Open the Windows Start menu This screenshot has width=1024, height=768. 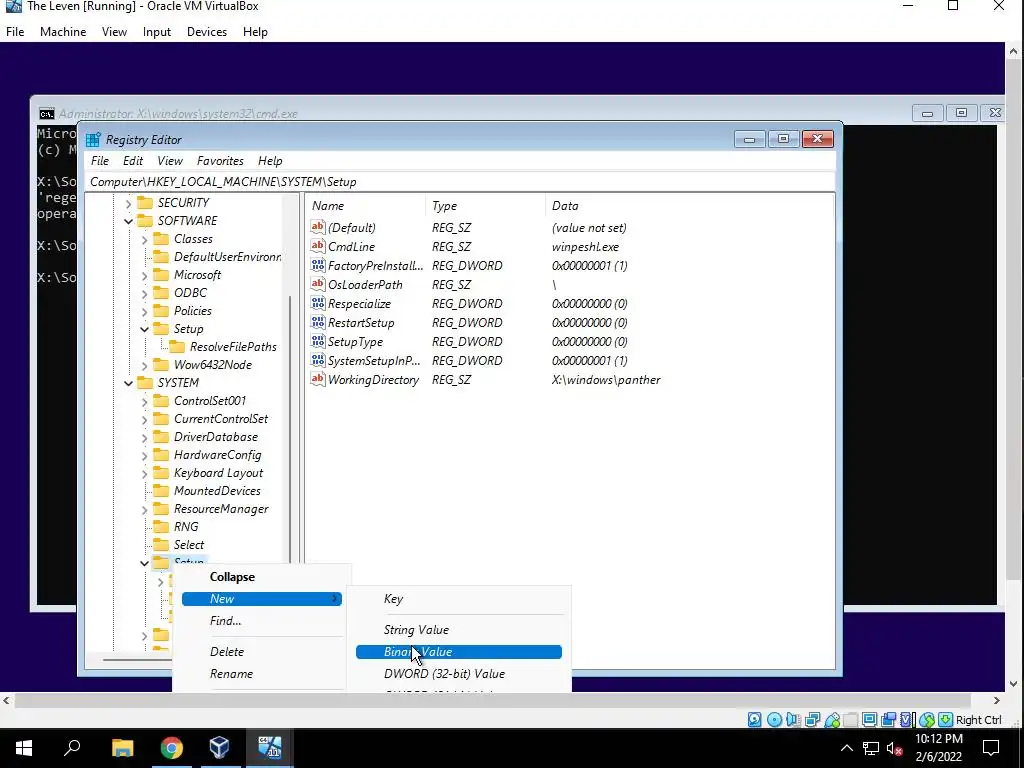click(x=24, y=748)
